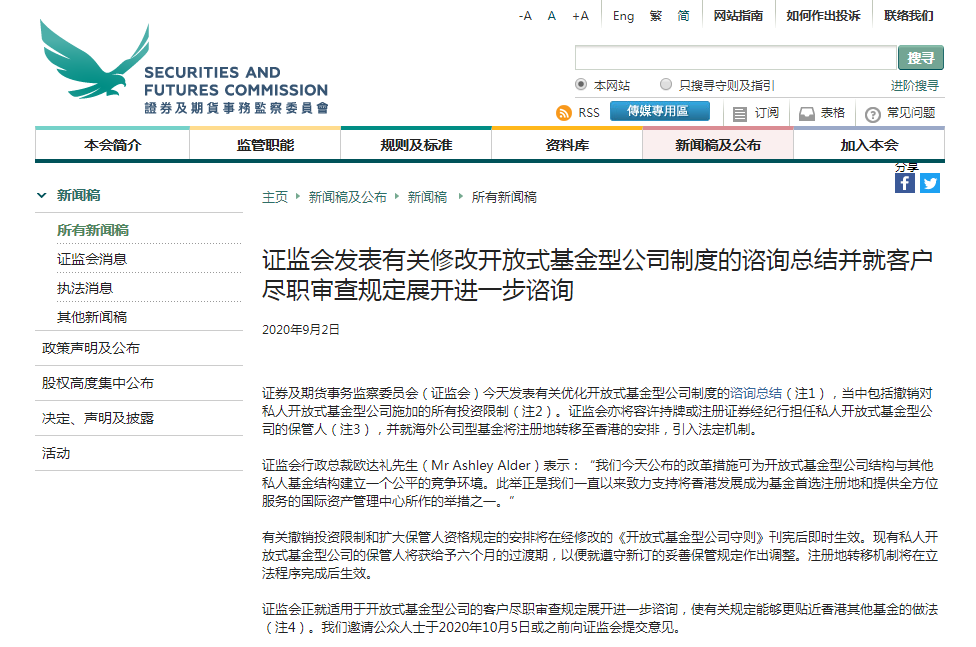Image resolution: width=976 pixels, height=647 pixels.
Task: Go to 新闻稿及公布 in the breadcrumb
Action: click(347, 197)
